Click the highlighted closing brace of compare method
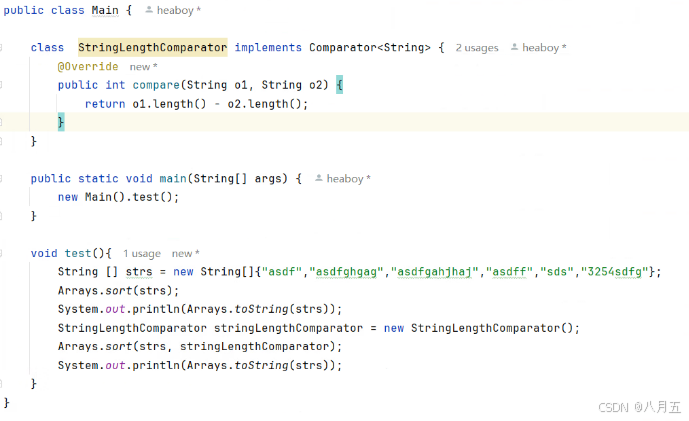Viewport: 689px width, 421px height. point(61,122)
